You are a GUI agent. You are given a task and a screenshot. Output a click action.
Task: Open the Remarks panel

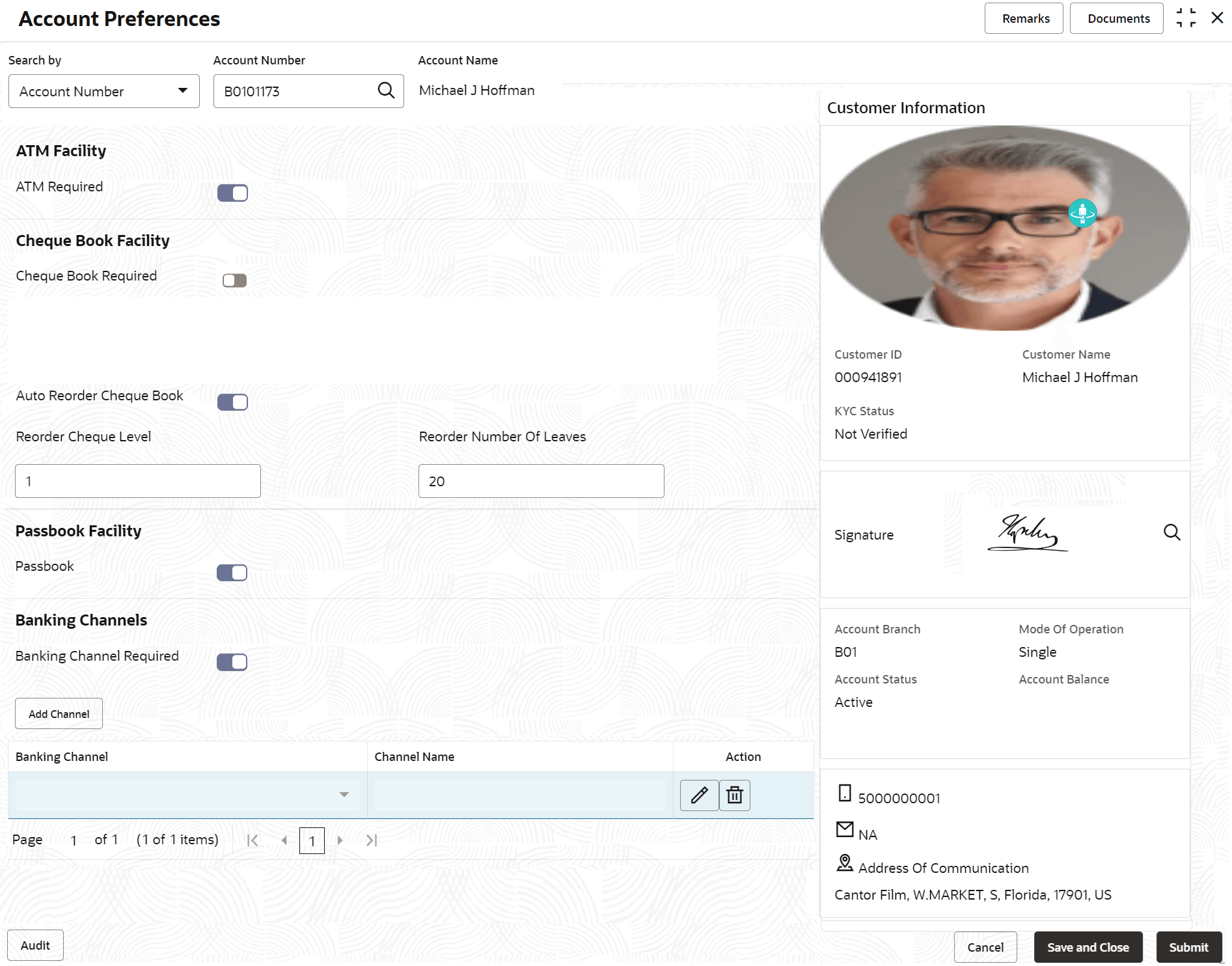pos(1024,18)
